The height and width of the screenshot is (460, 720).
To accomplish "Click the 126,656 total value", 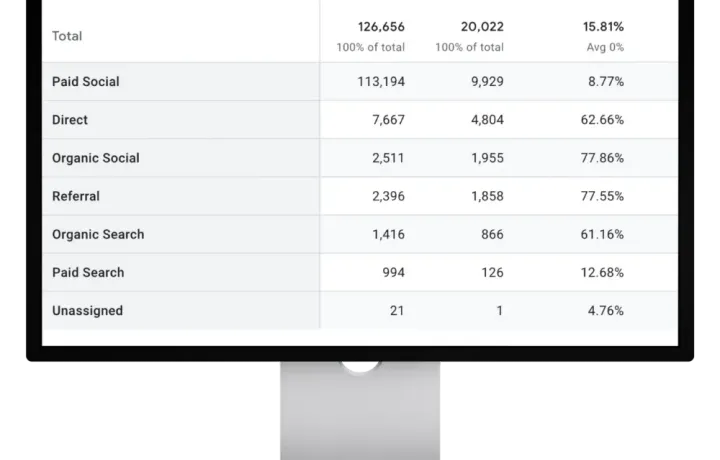I will click(x=381, y=27).
